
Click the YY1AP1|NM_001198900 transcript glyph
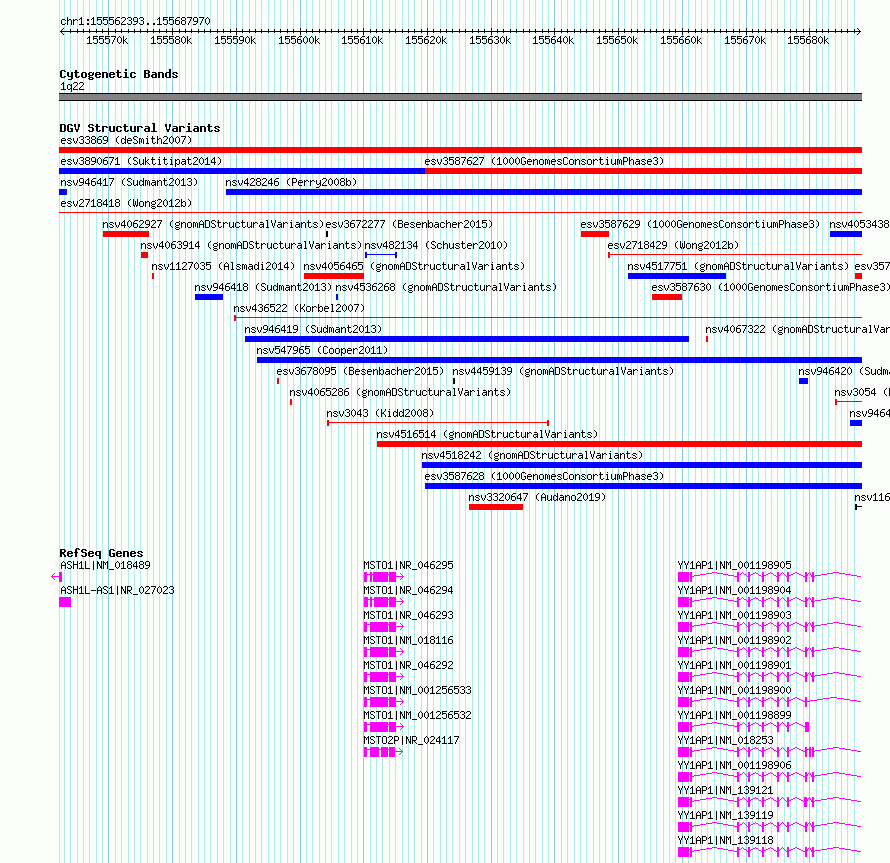[x=770, y=702]
